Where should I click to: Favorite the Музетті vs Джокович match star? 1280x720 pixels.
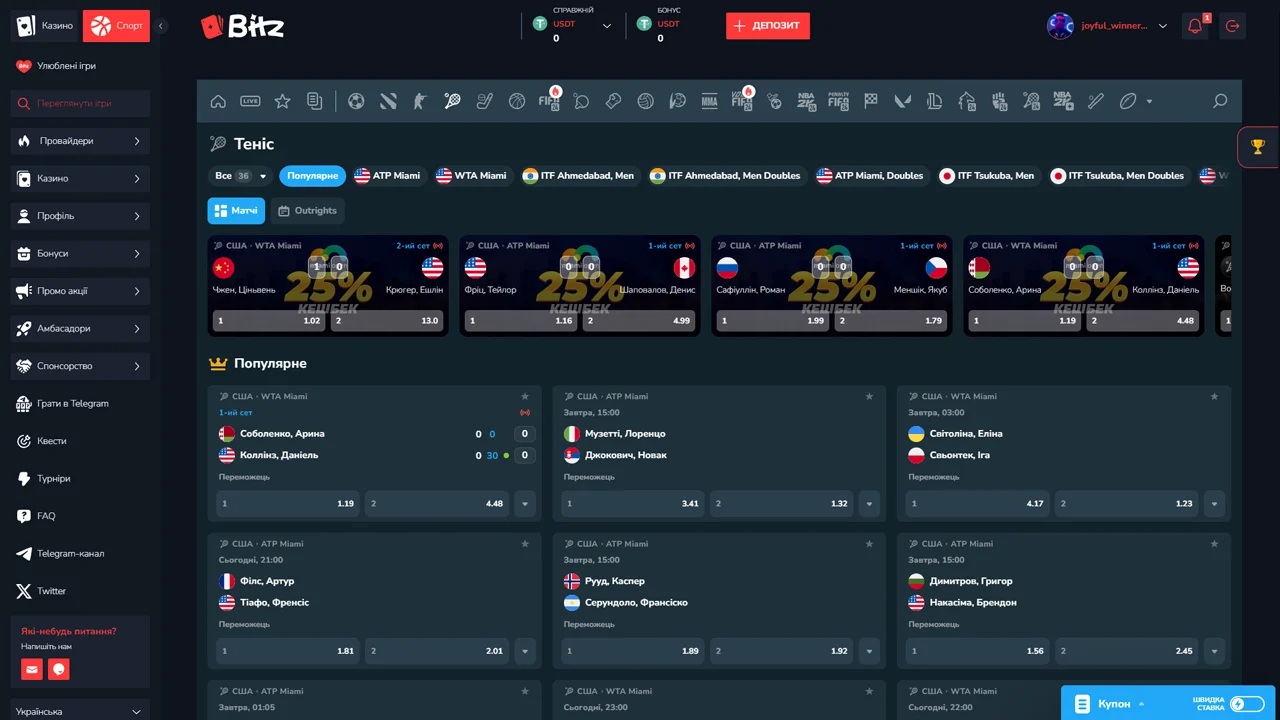[870, 397]
